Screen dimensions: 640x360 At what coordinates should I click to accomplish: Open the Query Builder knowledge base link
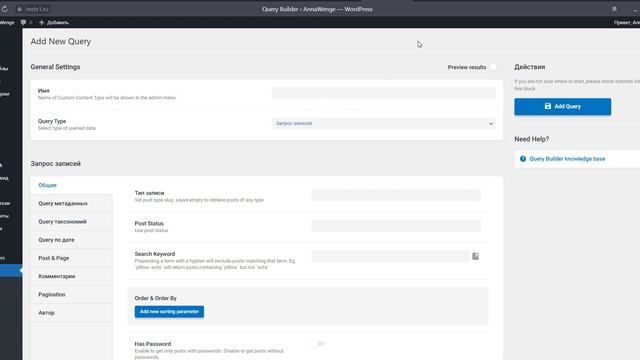[x=567, y=159]
